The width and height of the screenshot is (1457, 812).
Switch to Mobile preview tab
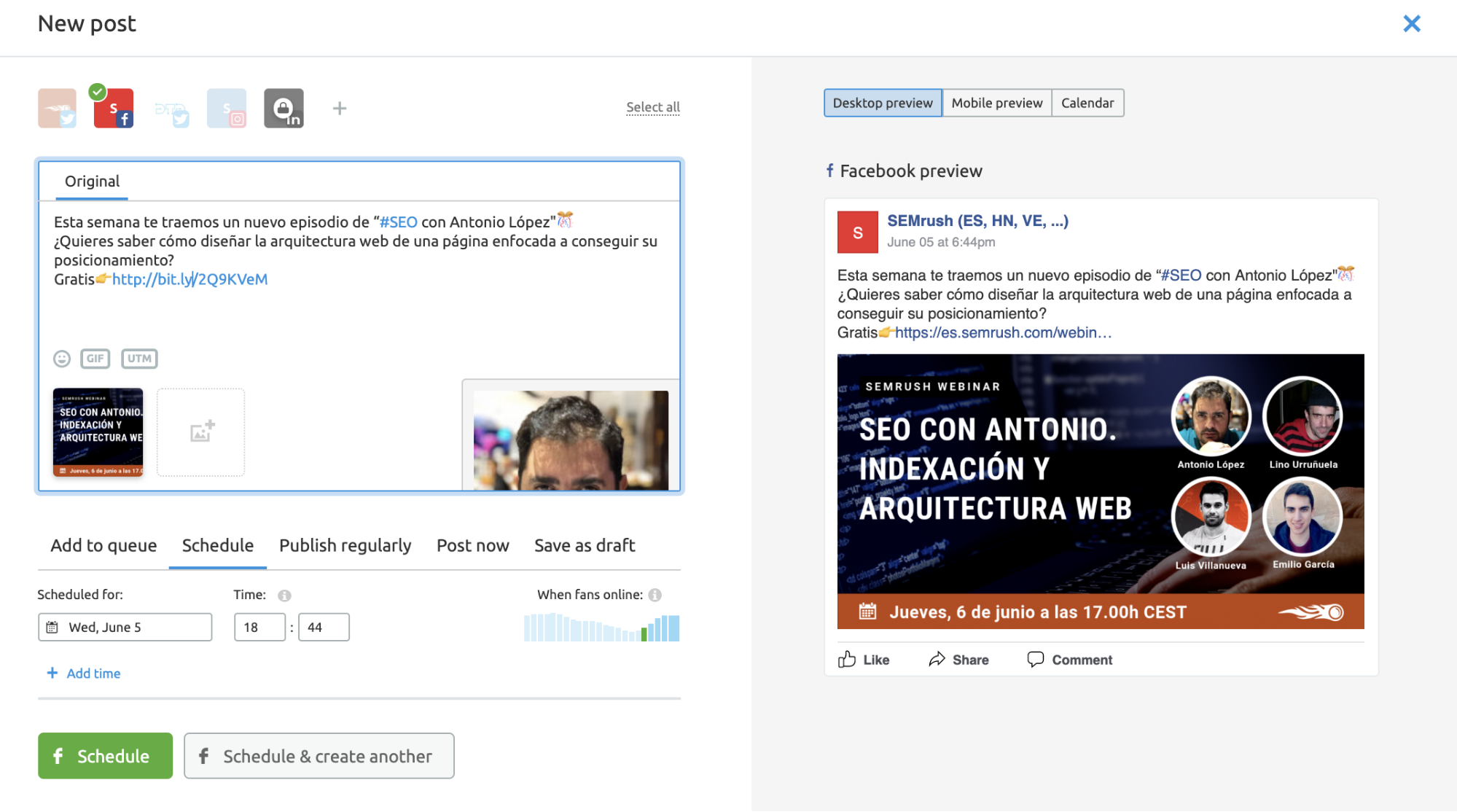[x=996, y=102]
